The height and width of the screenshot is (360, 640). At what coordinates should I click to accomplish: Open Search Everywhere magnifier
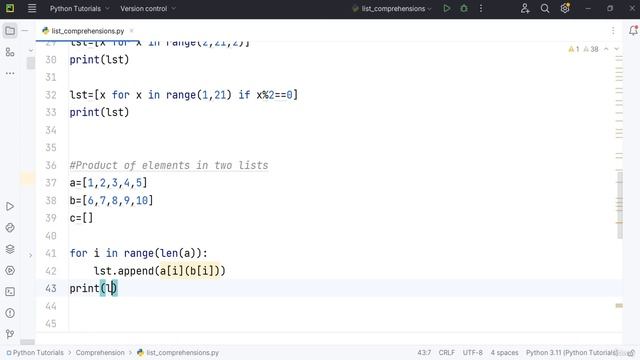(545, 8)
